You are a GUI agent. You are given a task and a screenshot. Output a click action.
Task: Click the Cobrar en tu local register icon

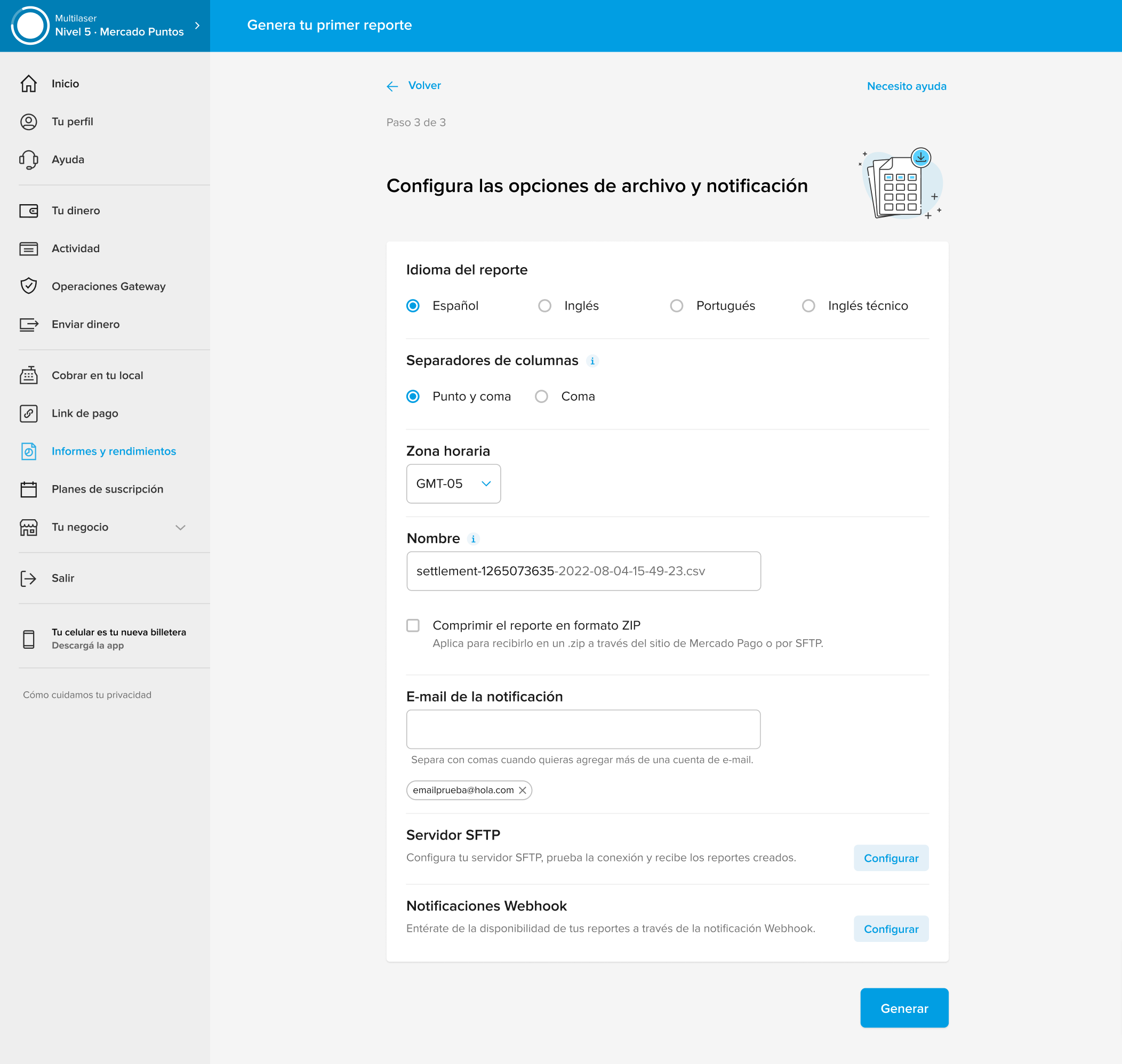(28, 375)
